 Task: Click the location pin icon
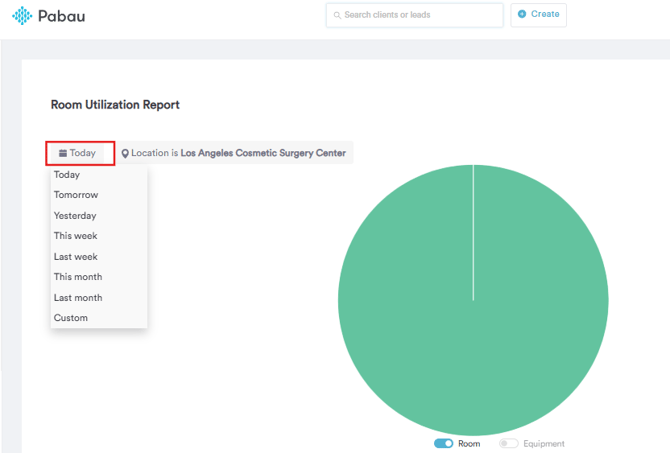[x=125, y=154]
